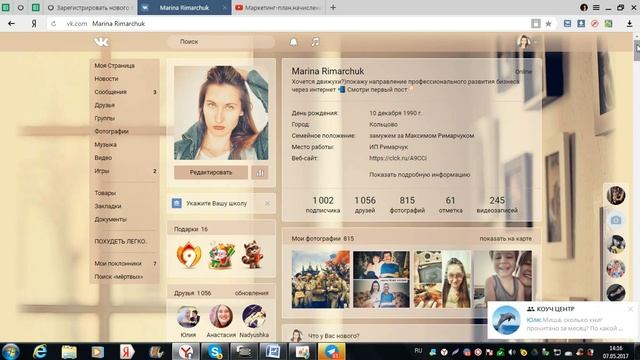This screenshot has width=640, height=360.
Task: Open 'Сообщения' in sidebar
Action: point(111,92)
